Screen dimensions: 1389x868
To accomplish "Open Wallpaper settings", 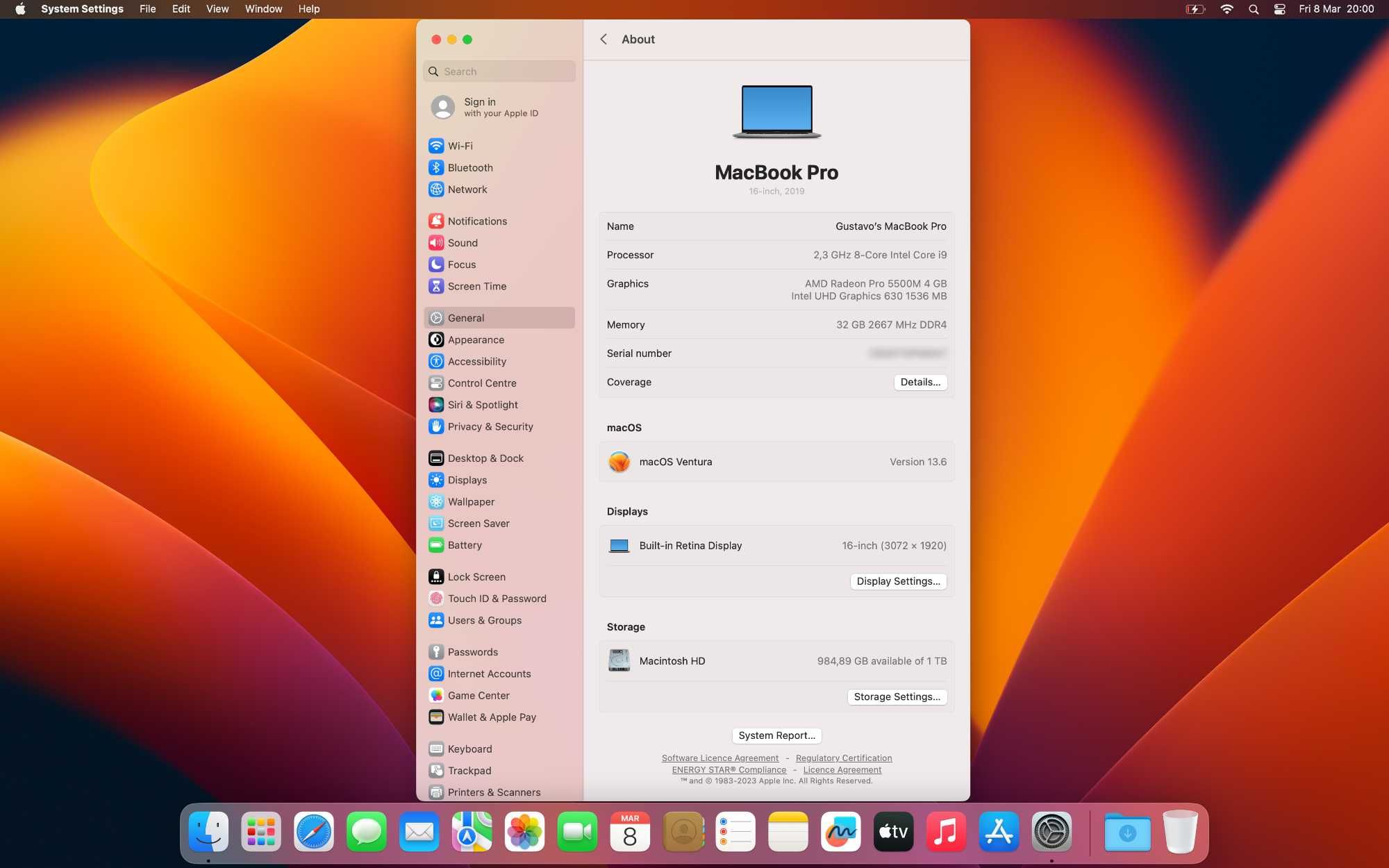I will tap(499, 501).
